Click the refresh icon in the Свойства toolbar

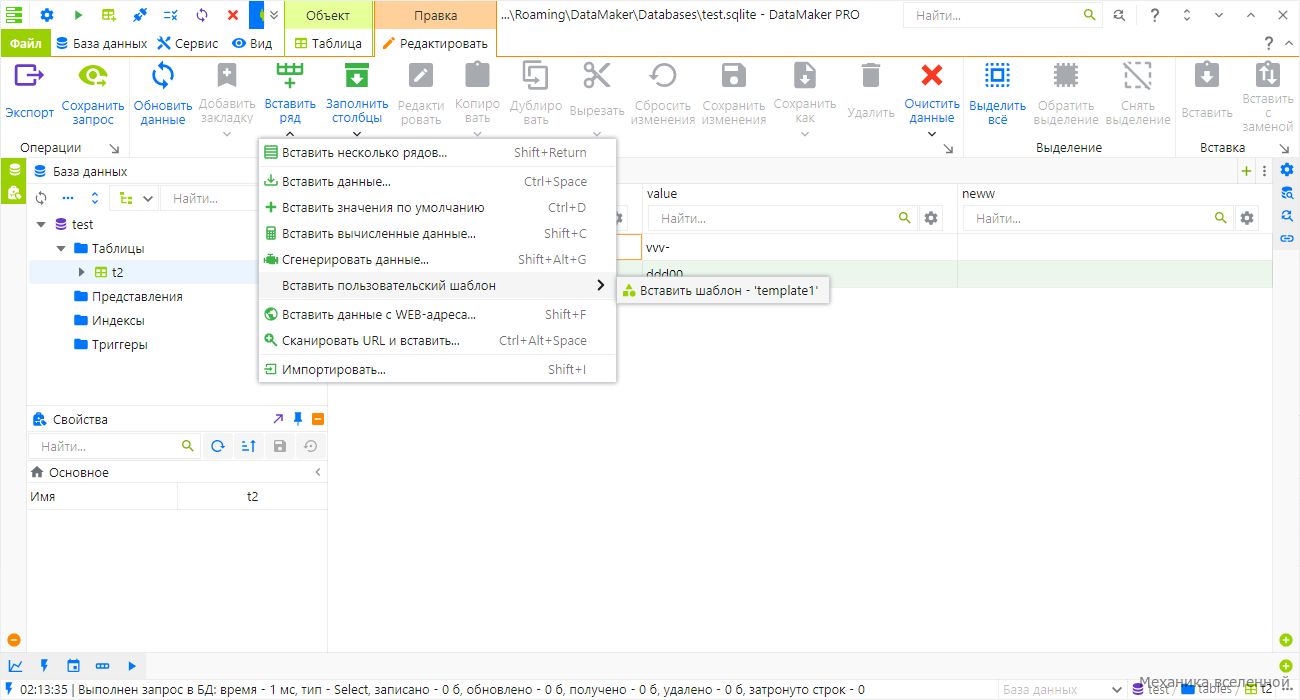coord(217,447)
